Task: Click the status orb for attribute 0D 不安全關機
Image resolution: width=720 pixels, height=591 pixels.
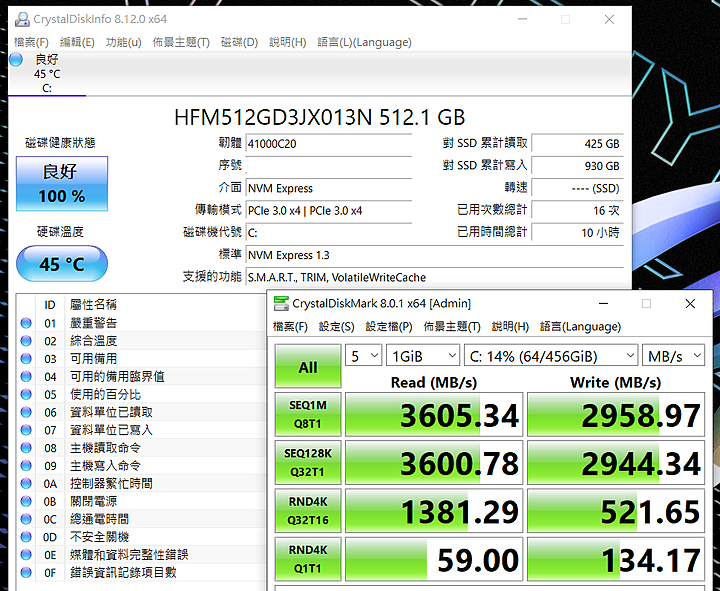Action: coord(26,537)
